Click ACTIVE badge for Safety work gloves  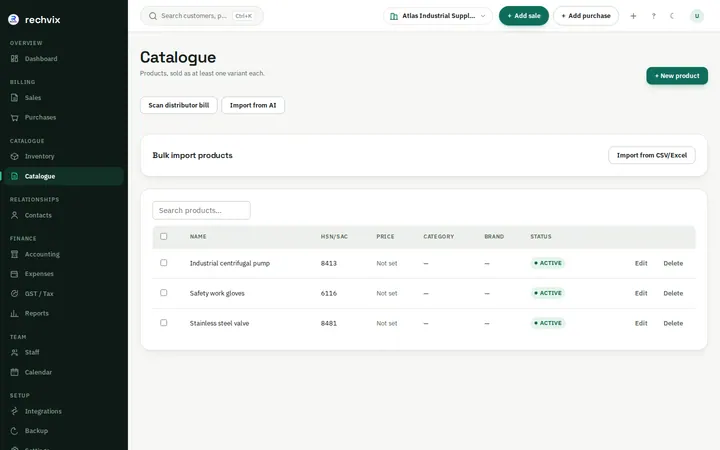548,293
